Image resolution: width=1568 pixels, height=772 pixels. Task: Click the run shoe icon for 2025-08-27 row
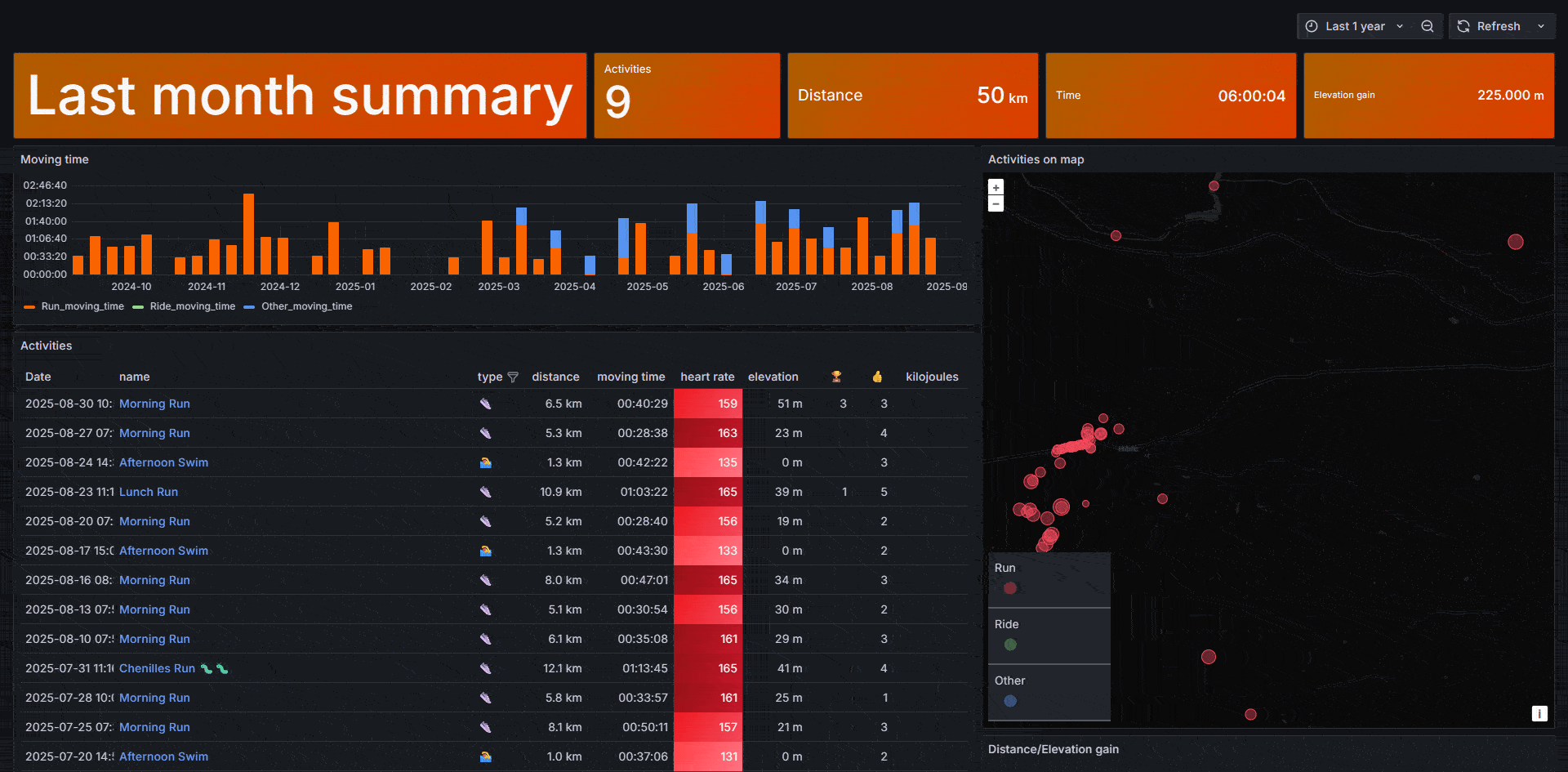pos(485,433)
